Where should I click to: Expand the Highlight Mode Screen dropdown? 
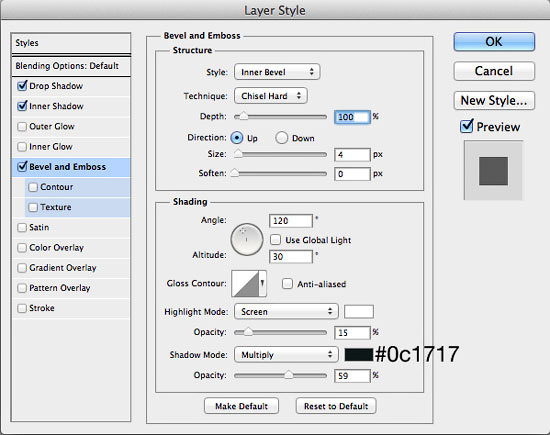pos(286,312)
